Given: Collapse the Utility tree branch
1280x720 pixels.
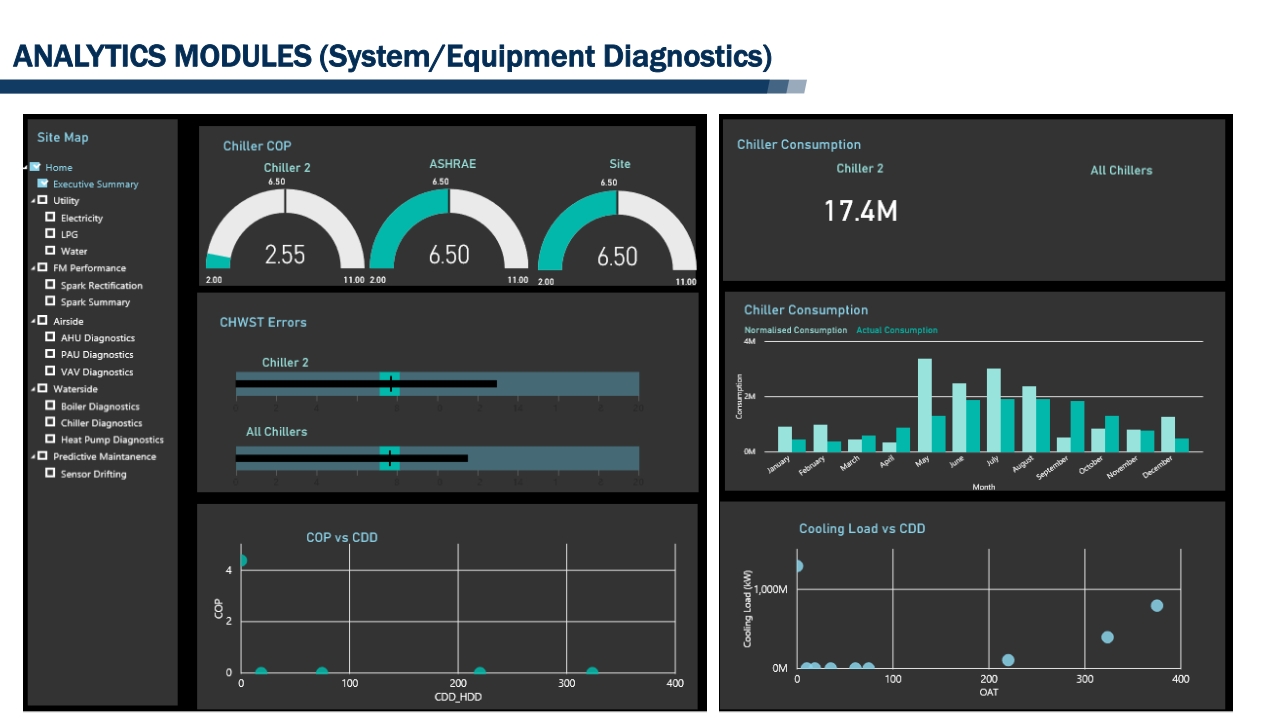Looking at the screenshot, I should [31, 200].
